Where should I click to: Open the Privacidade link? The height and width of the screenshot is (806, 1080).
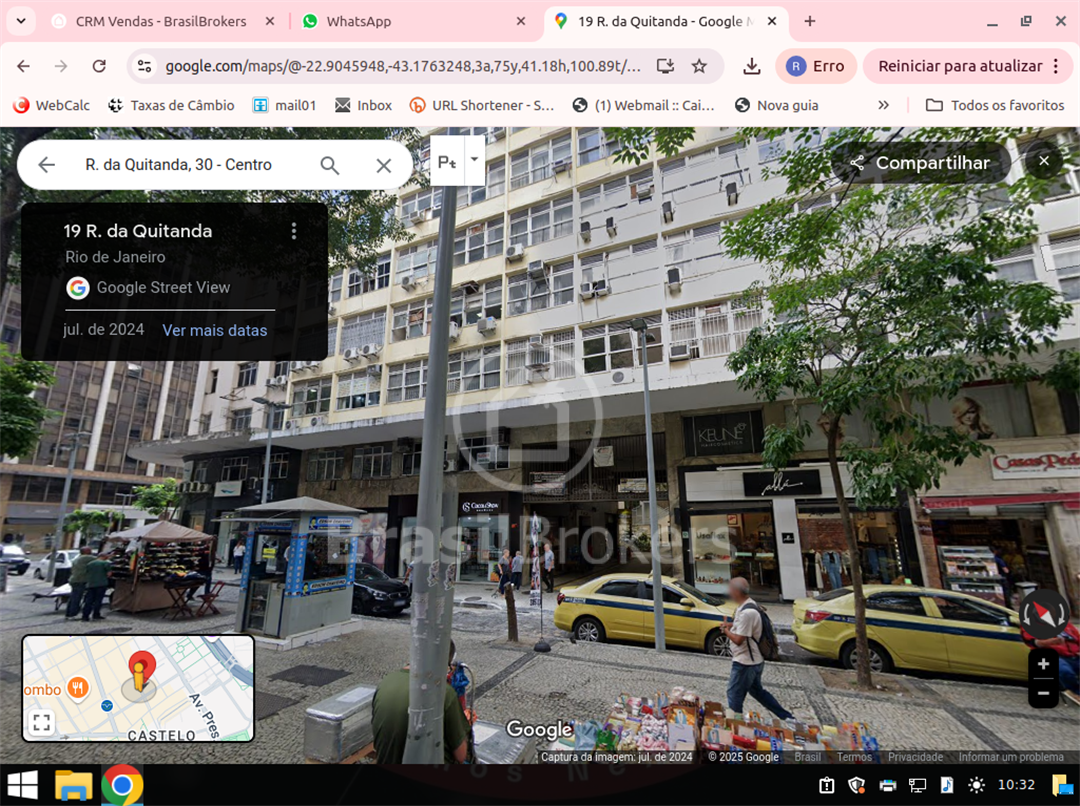pyautogui.click(x=915, y=756)
